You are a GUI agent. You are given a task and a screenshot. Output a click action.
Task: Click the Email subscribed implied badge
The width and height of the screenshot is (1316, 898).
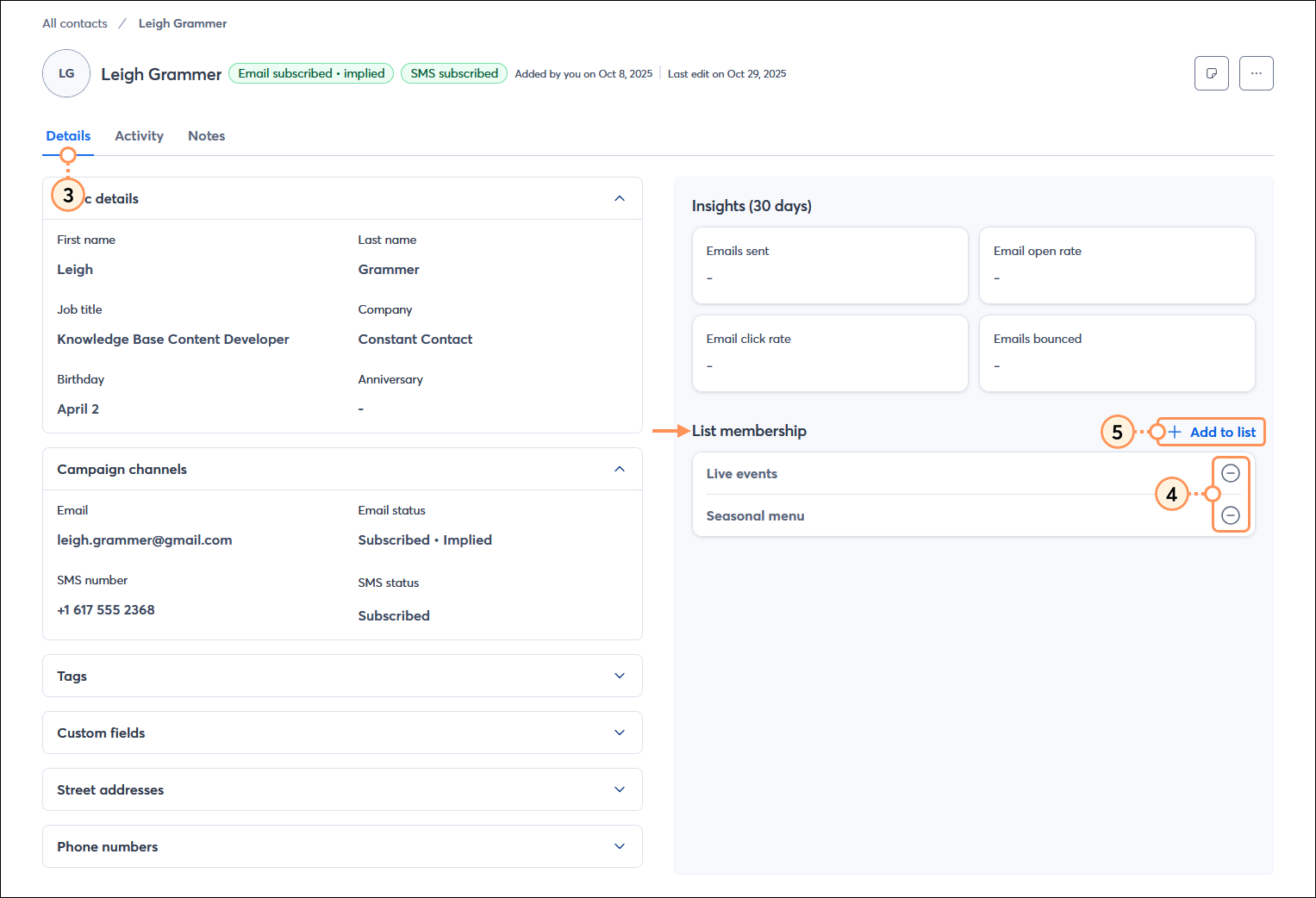tap(310, 73)
